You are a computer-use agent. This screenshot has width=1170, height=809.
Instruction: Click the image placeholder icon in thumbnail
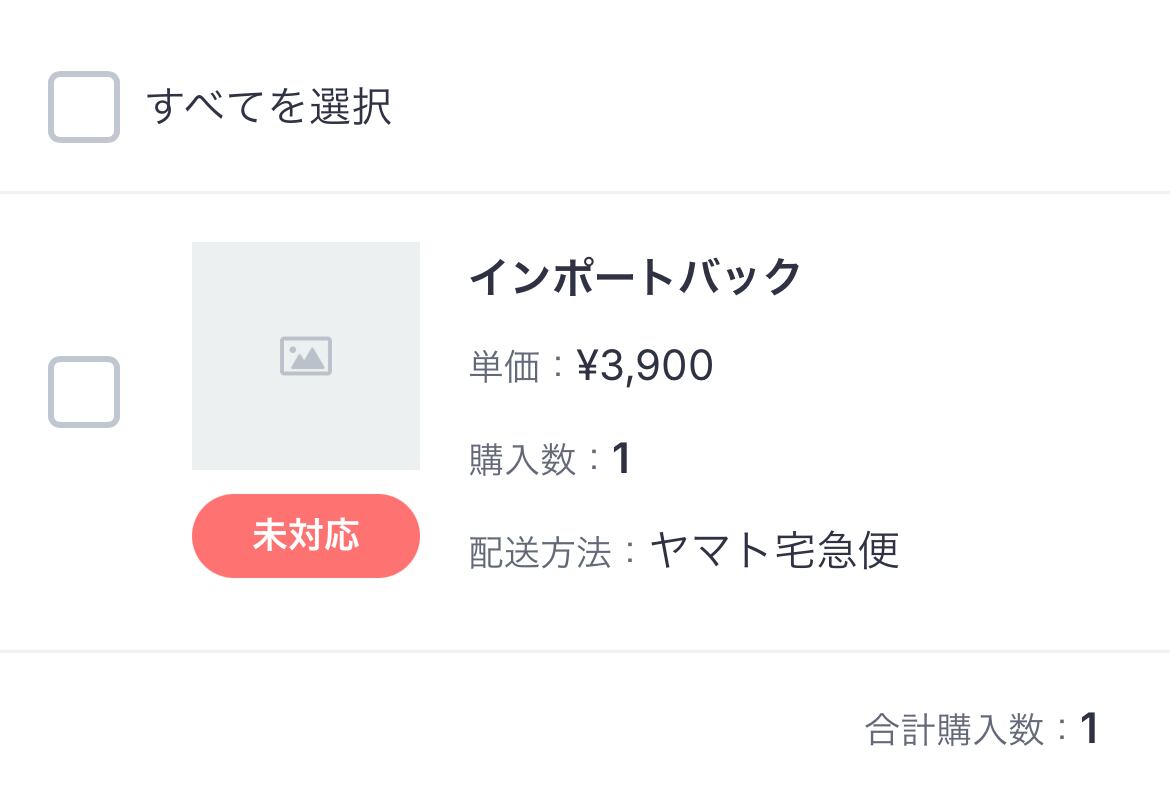coord(305,356)
